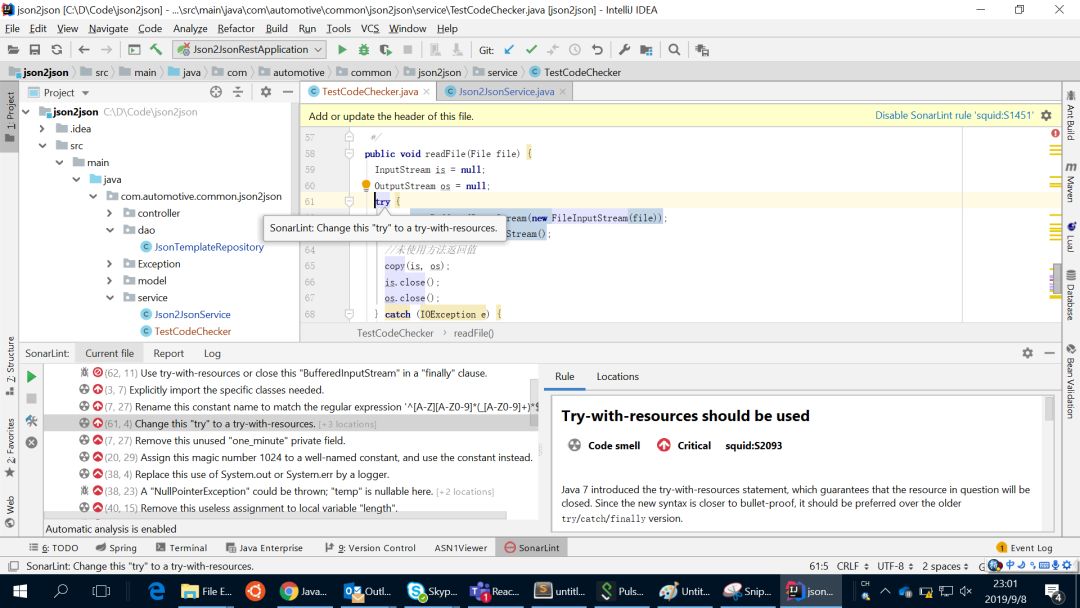Viewport: 1080px width, 608px height.
Task: Click 'Disable SonarLint rule squid:S1451' link
Action: coord(953,116)
